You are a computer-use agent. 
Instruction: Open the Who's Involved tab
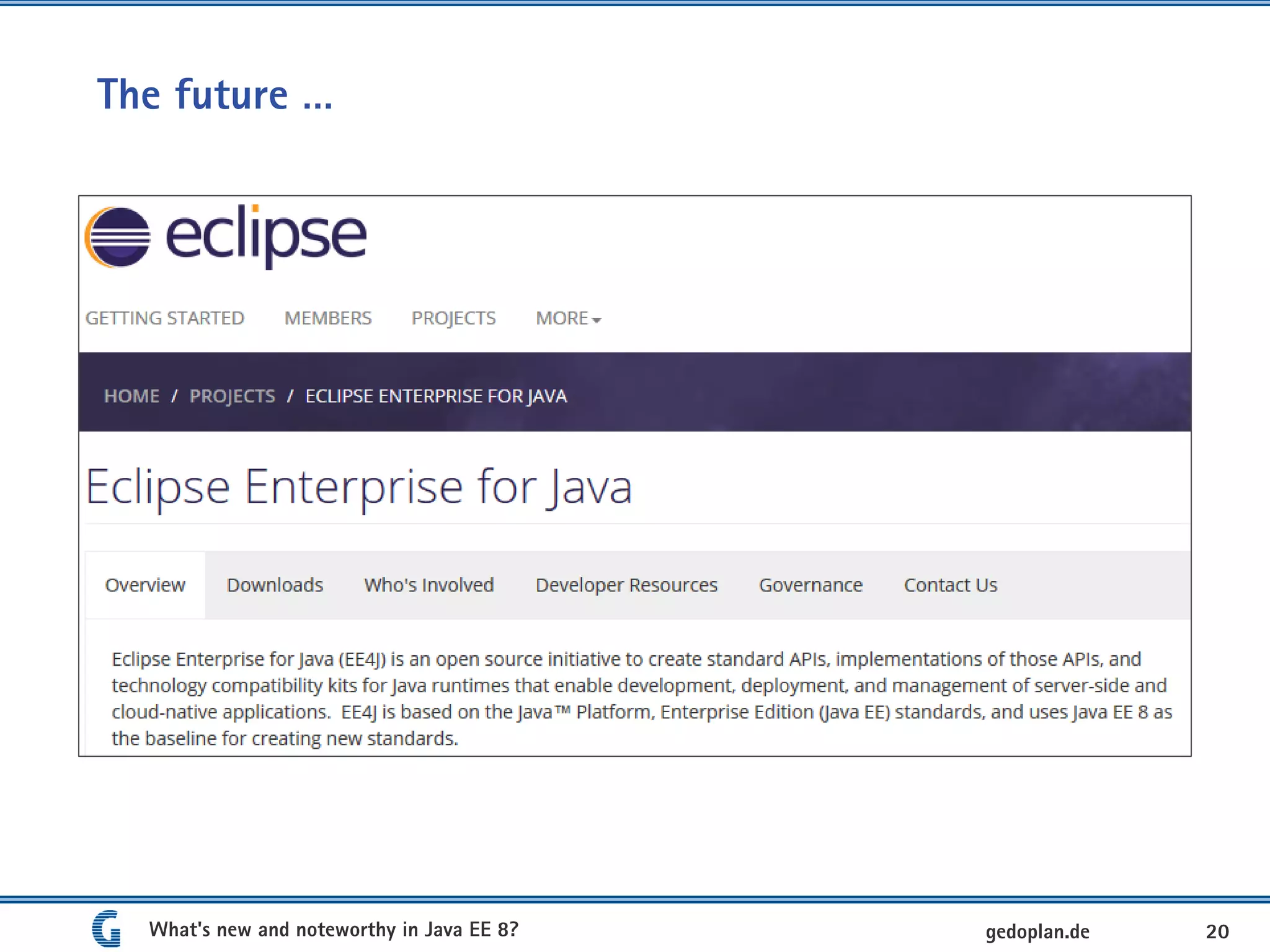[x=429, y=585]
